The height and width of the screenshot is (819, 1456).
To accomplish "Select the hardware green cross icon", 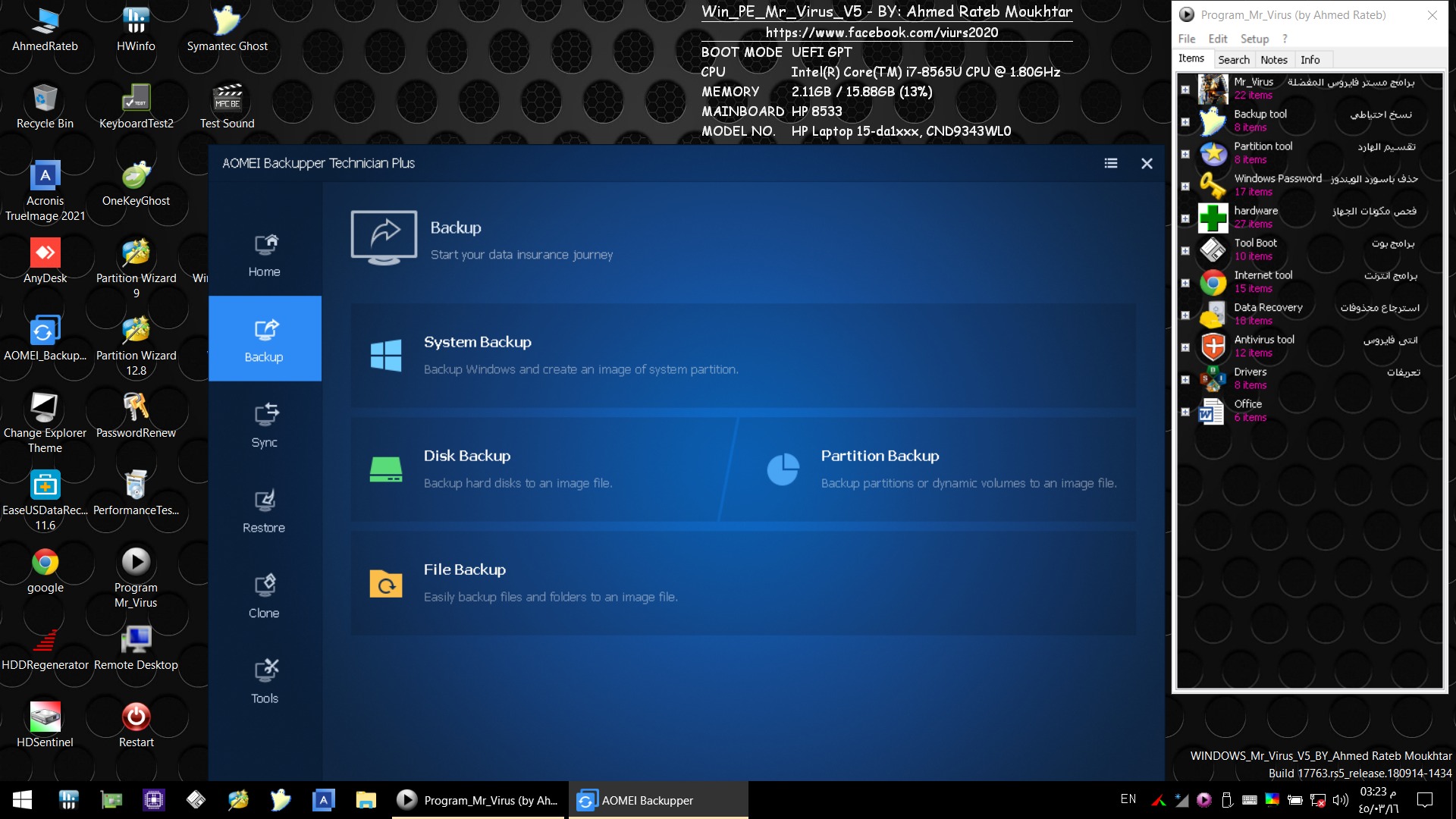I will pyautogui.click(x=1213, y=218).
